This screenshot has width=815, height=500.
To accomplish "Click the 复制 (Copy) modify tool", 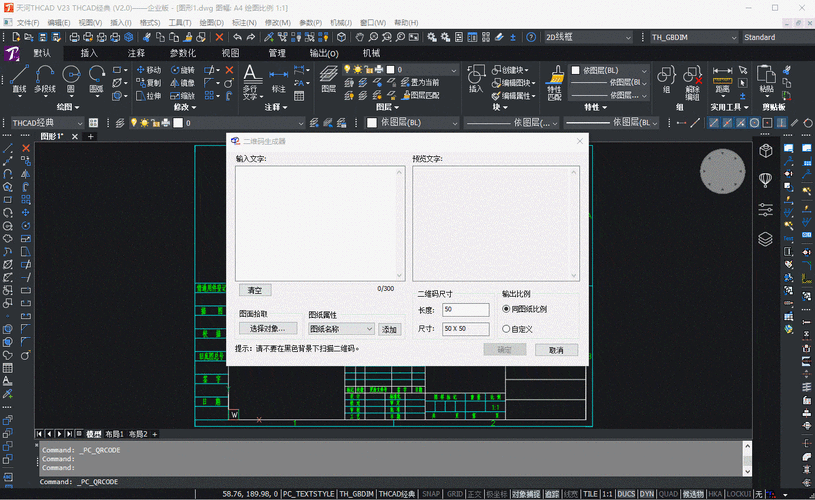I will tap(149, 83).
